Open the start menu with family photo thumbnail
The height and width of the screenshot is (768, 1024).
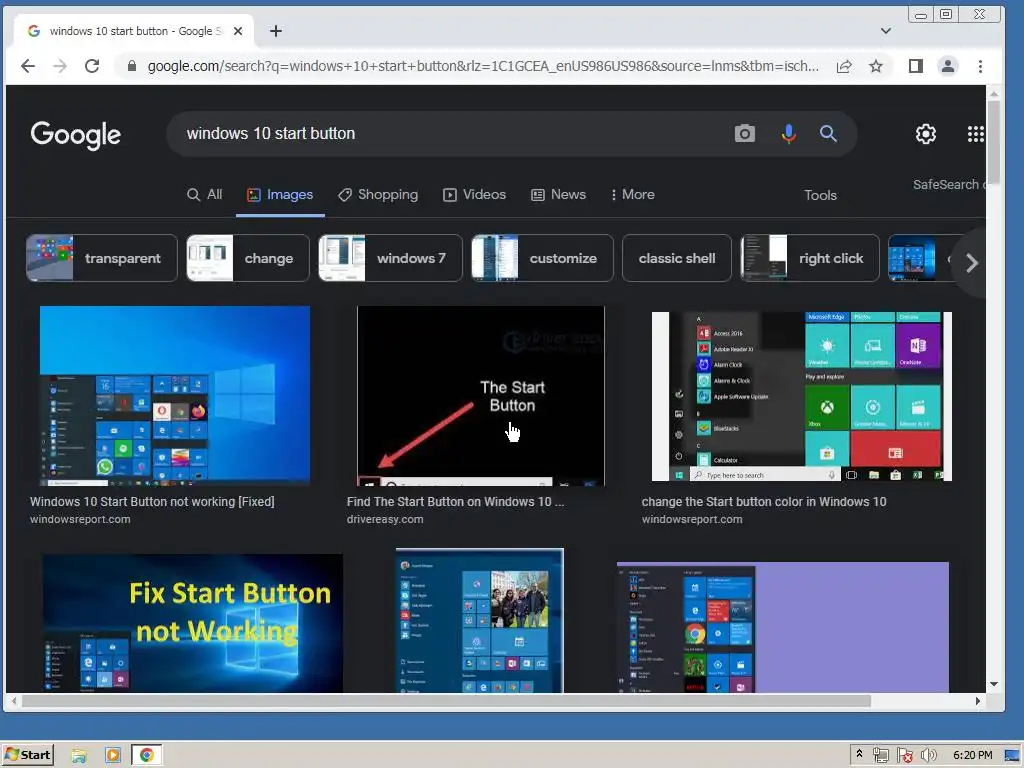[x=480, y=620]
